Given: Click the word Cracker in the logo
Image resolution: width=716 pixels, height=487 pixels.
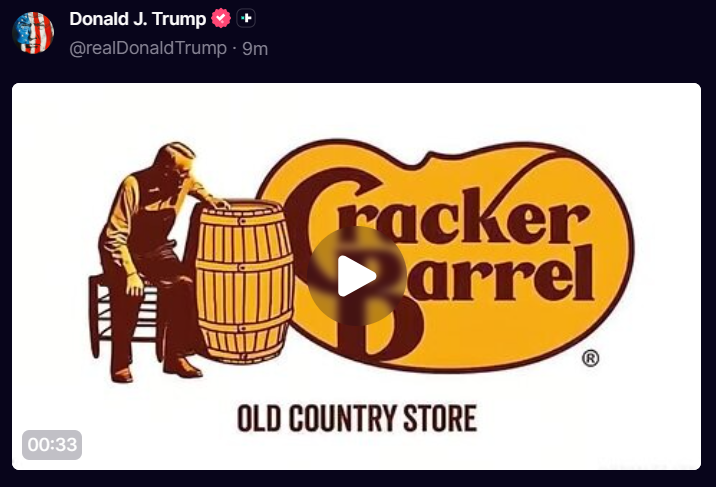Looking at the screenshot, I should (438, 210).
